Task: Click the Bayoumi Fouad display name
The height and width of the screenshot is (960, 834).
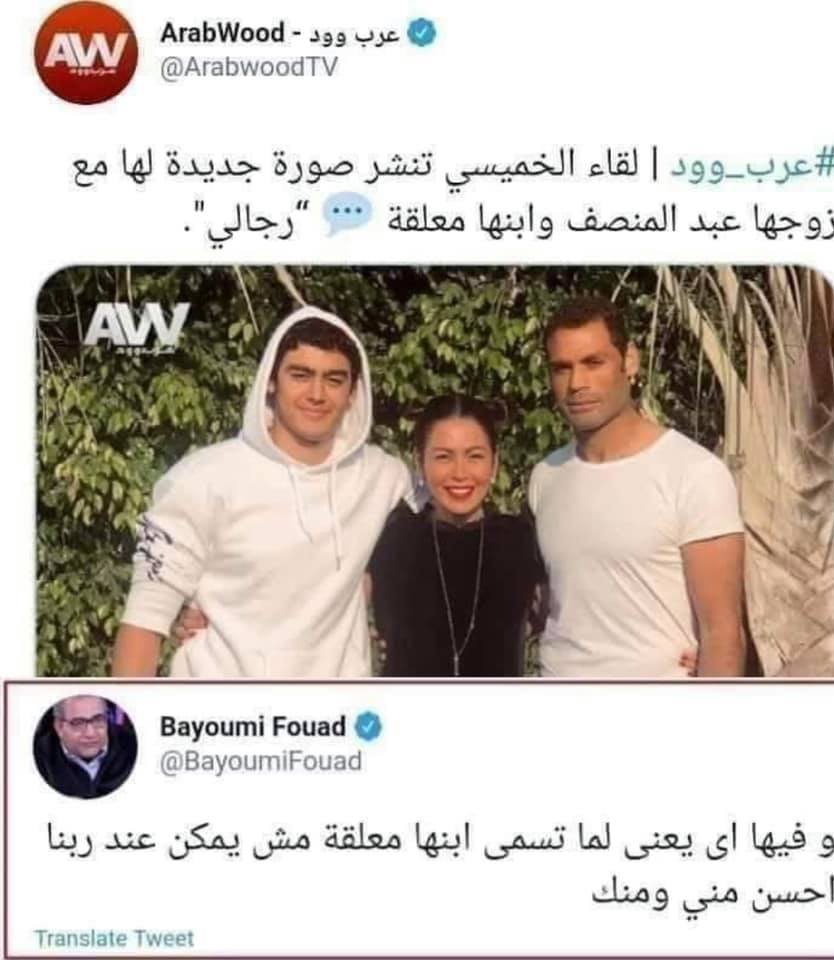Action: [x=253, y=727]
